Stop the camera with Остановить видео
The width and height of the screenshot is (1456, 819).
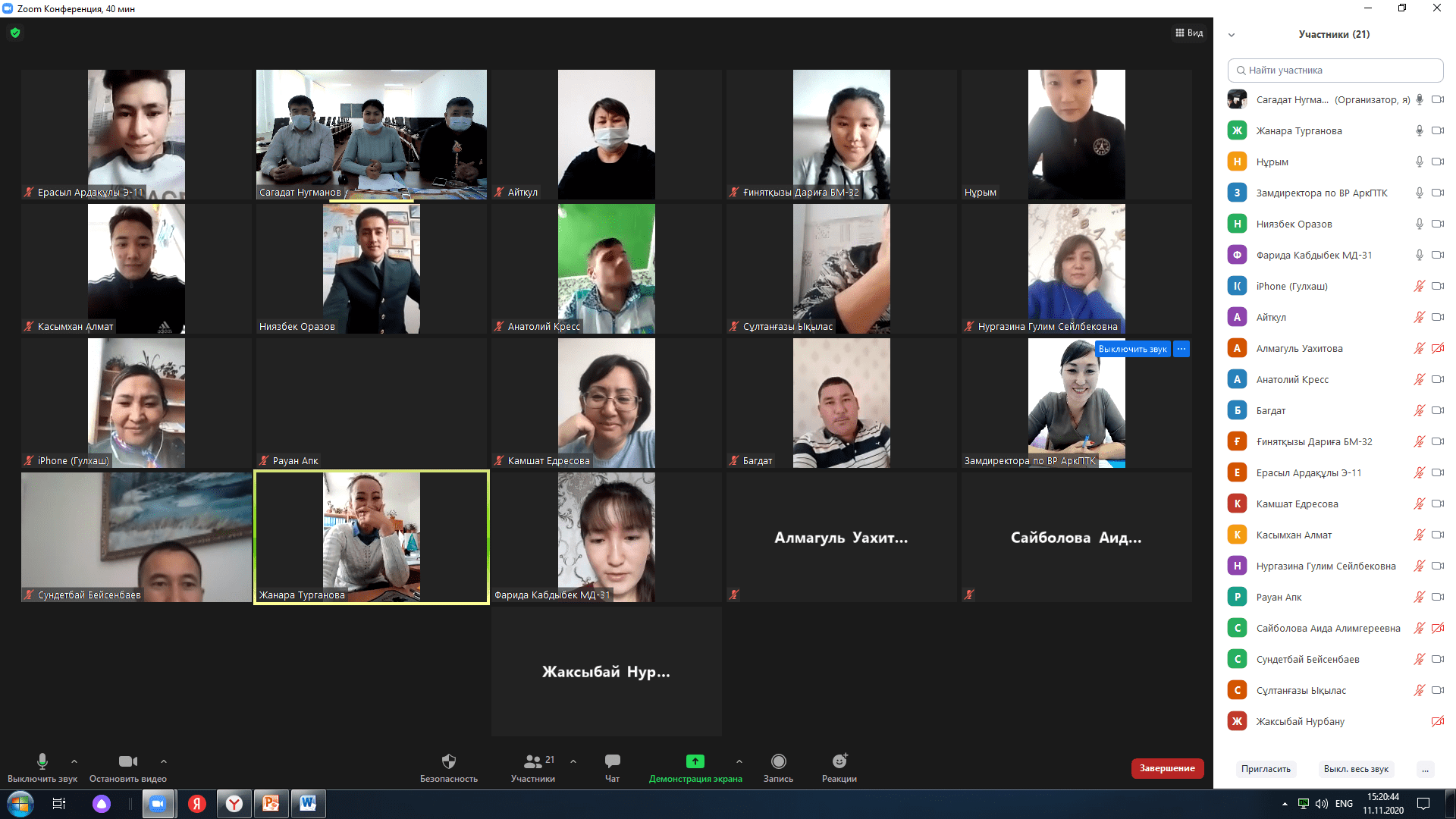127,761
